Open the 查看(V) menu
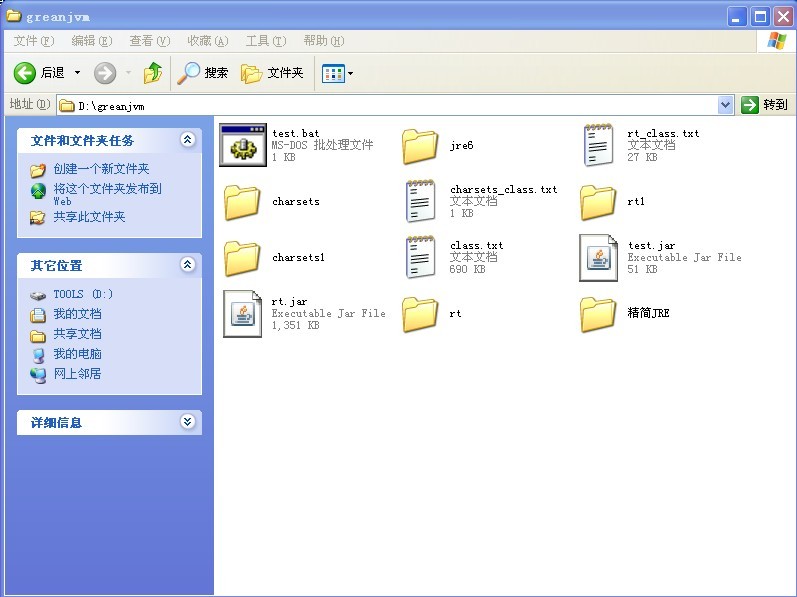 [x=149, y=41]
